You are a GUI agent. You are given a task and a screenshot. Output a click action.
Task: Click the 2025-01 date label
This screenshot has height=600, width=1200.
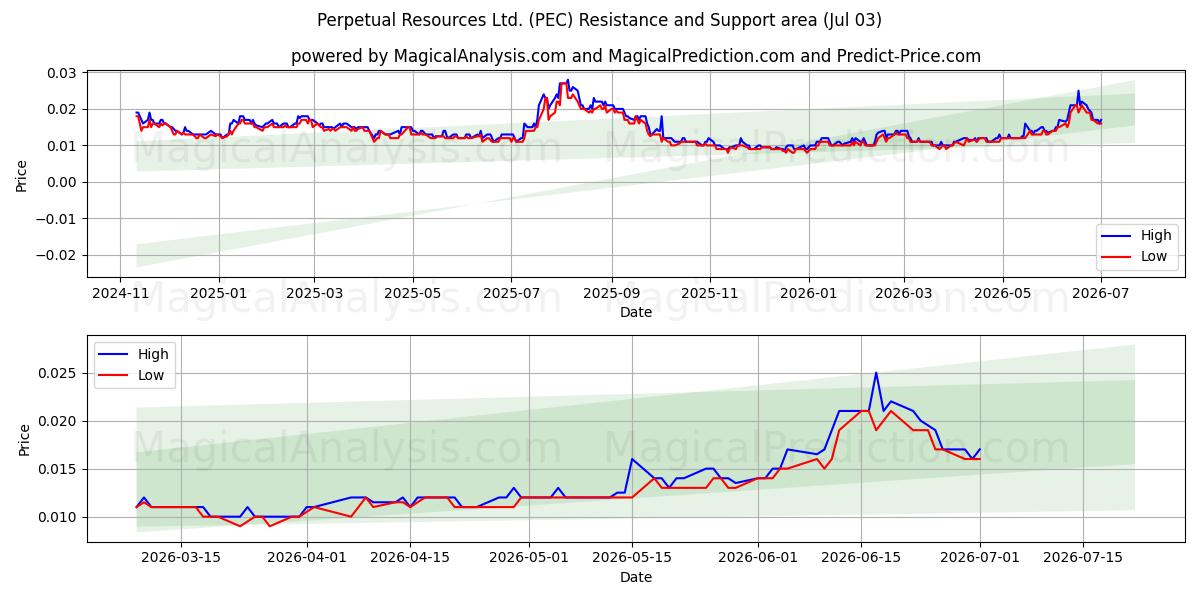tap(218, 294)
